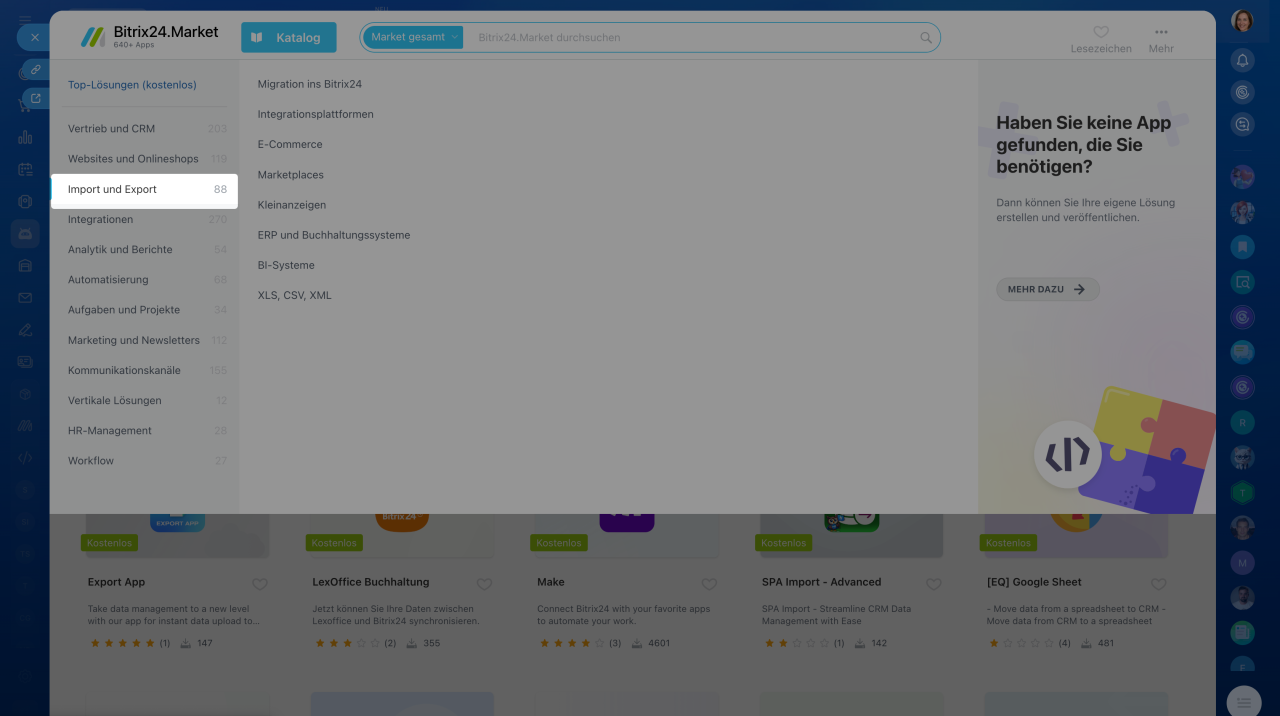The height and width of the screenshot is (716, 1280).
Task: Open BI-Systeme subcategory
Action: tap(286, 265)
